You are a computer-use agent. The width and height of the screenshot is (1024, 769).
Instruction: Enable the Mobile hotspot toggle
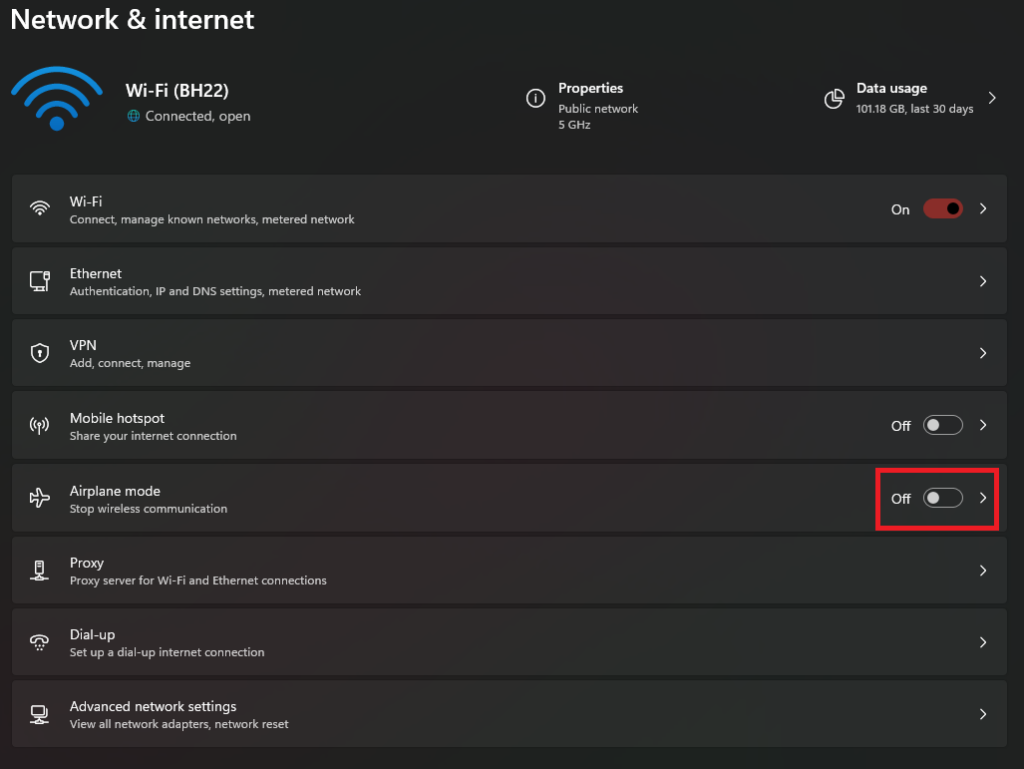pos(941,425)
